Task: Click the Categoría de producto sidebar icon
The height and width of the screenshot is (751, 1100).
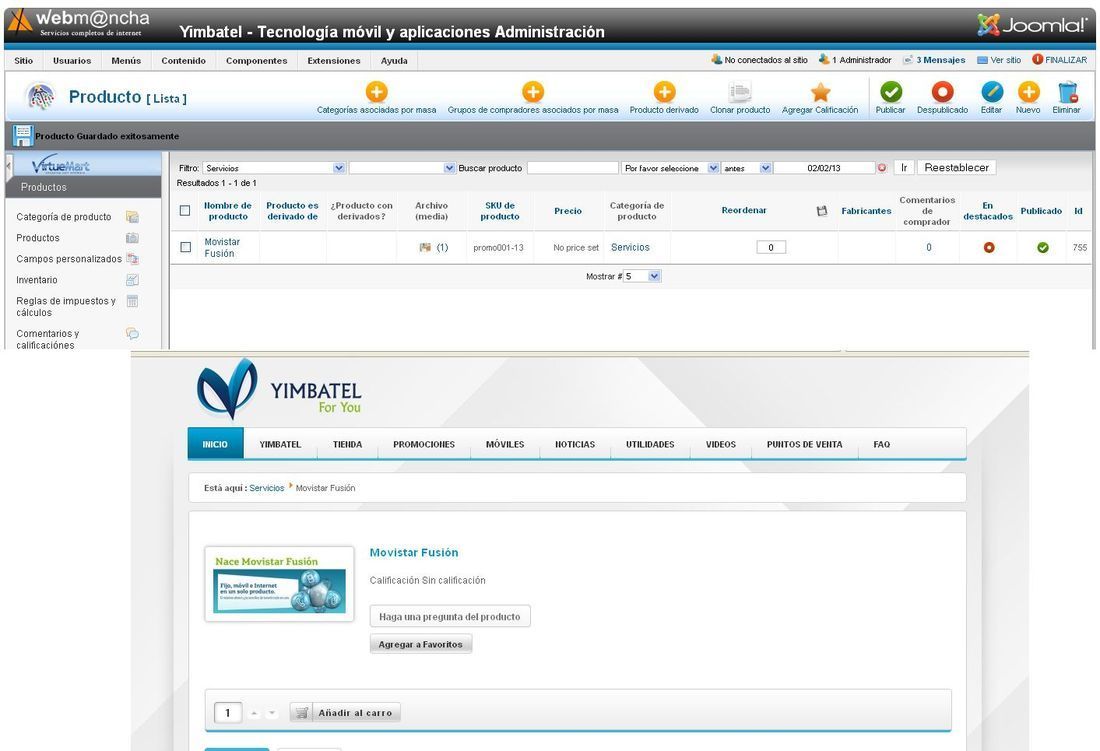Action: click(132, 217)
